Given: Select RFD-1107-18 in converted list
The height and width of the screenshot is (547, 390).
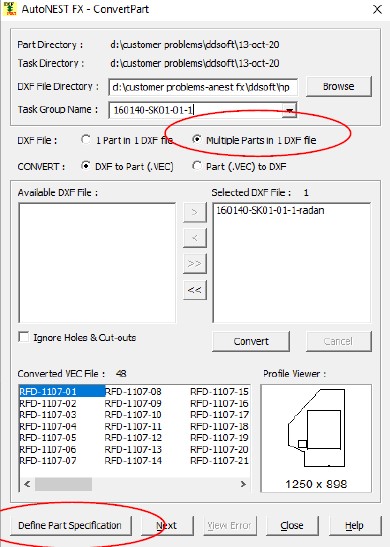Looking at the screenshot, I should tap(219, 426).
